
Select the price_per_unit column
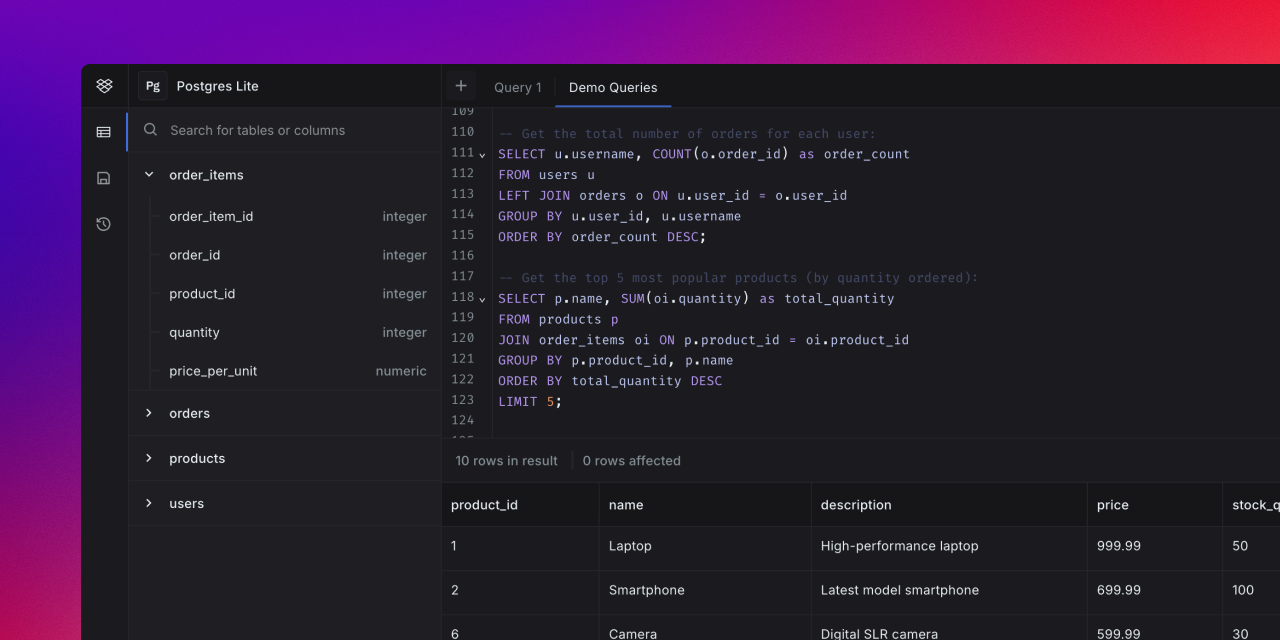click(213, 371)
